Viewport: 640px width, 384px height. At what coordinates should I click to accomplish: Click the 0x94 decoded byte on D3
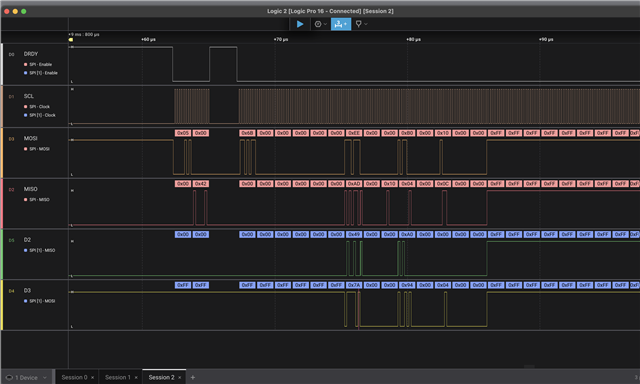click(407, 285)
